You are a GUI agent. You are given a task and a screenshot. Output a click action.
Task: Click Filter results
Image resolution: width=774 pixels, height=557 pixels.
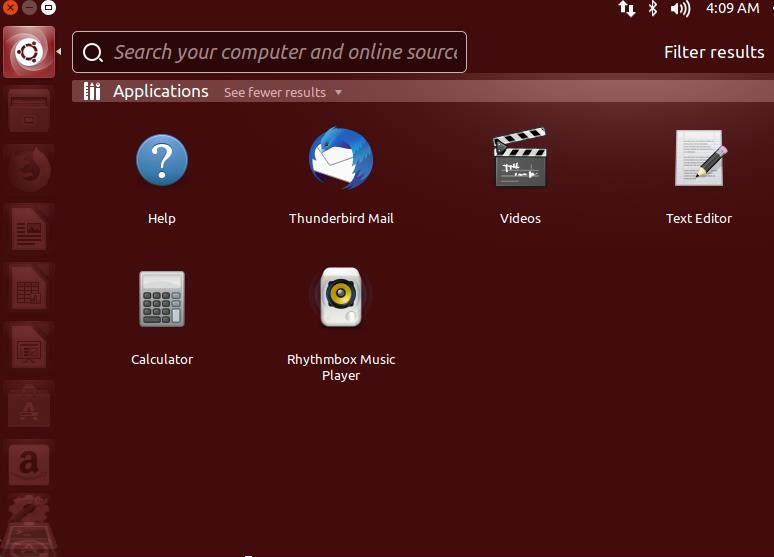tap(714, 52)
